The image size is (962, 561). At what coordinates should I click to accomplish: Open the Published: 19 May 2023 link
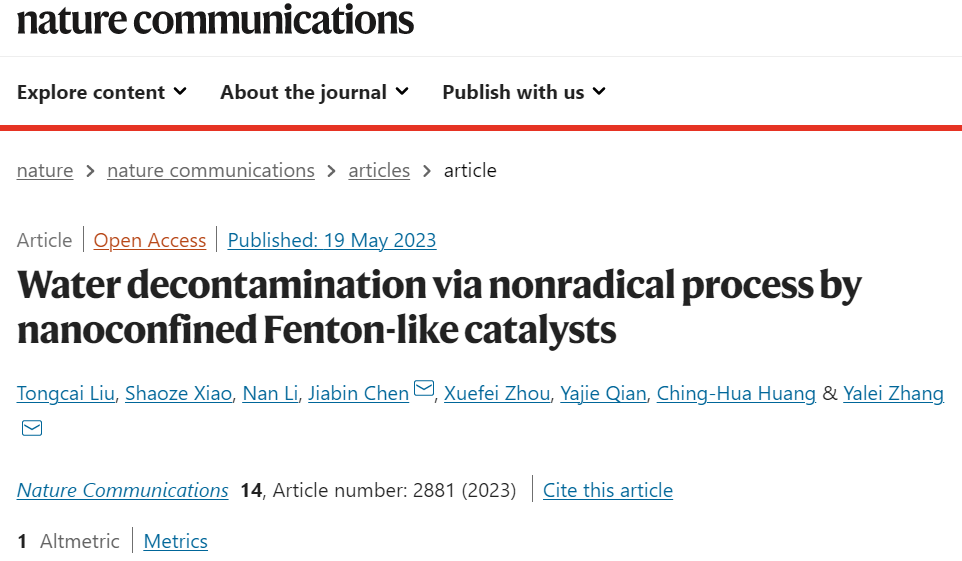click(332, 240)
